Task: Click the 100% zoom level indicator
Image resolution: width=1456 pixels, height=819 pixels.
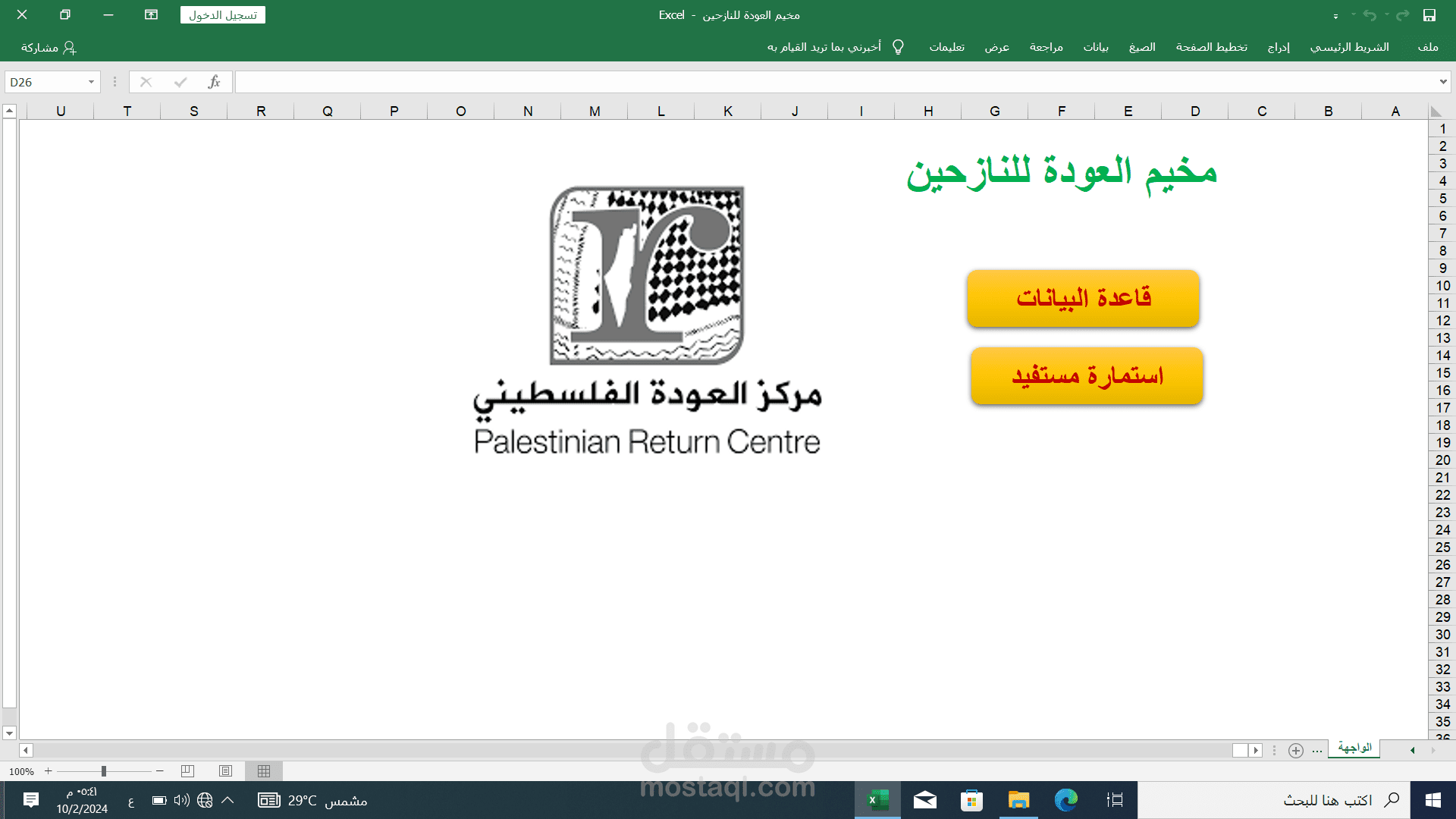Action: click(21, 771)
